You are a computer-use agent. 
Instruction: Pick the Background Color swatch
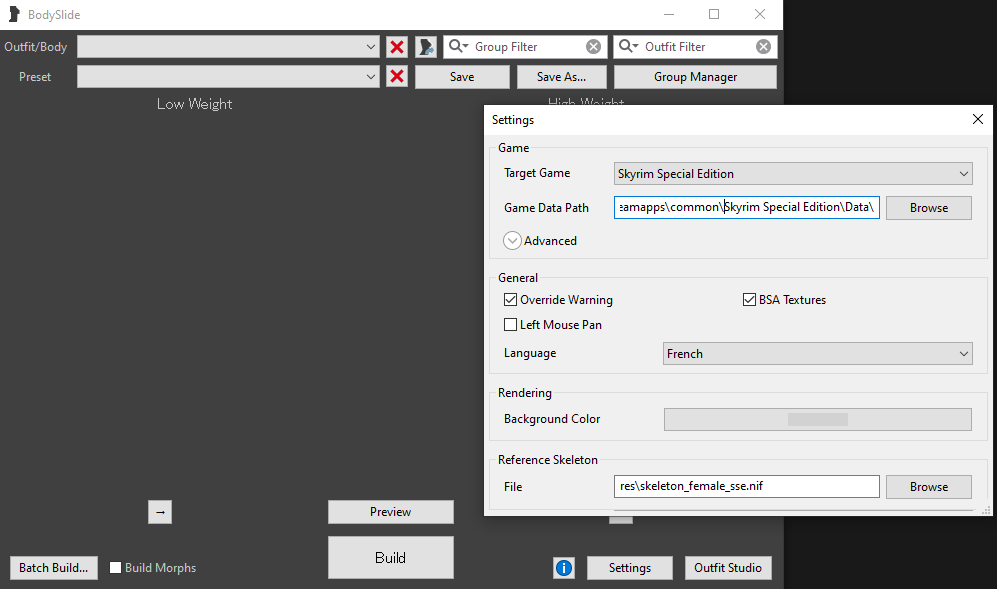click(818, 419)
